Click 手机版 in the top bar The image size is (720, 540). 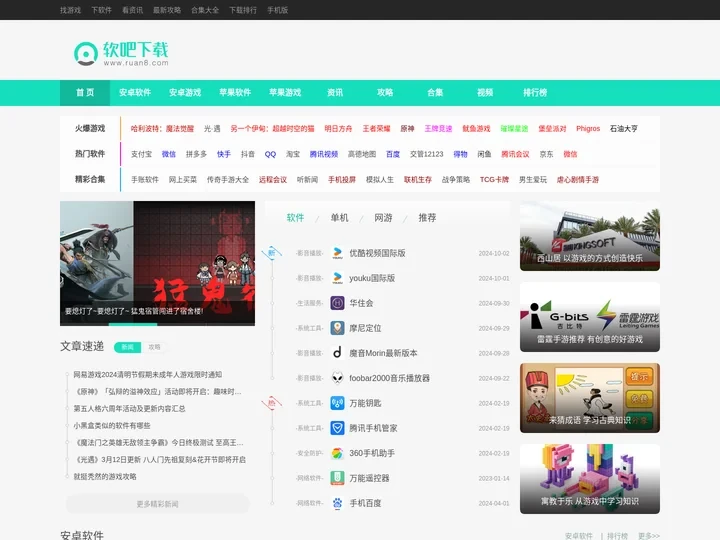point(277,10)
